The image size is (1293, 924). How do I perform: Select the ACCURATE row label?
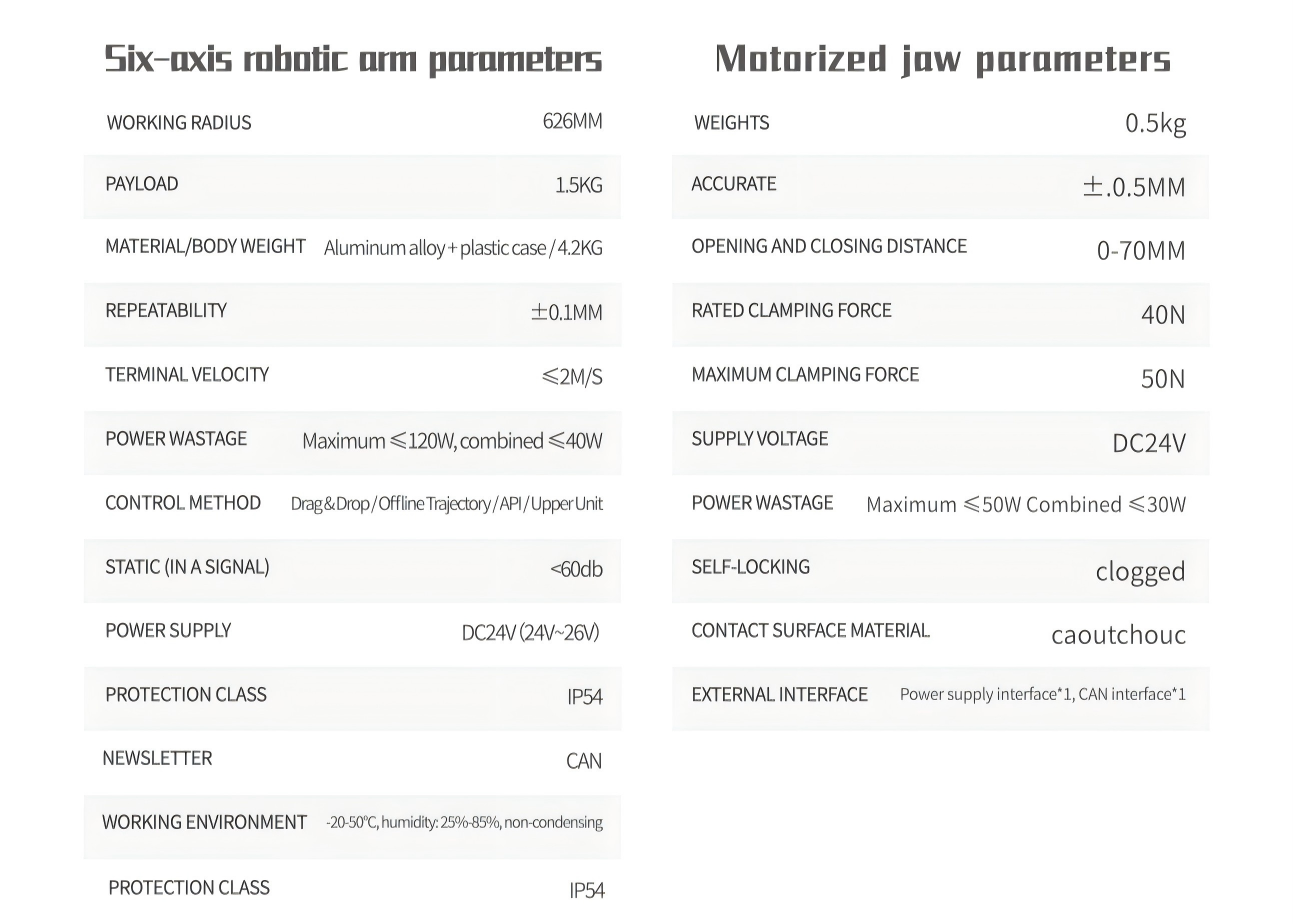click(x=734, y=184)
